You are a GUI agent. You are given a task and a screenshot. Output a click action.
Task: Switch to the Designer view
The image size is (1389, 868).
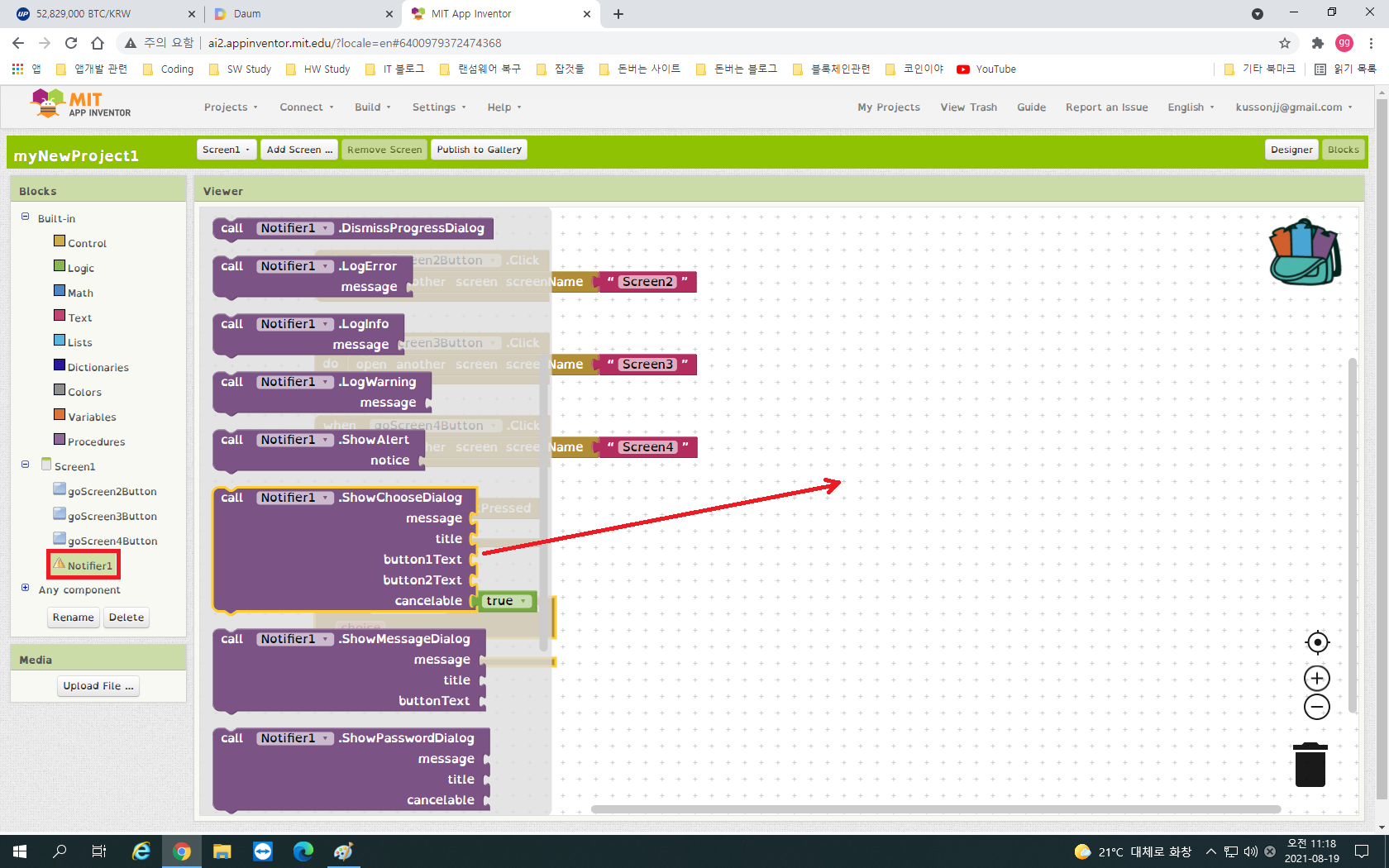pos(1291,150)
